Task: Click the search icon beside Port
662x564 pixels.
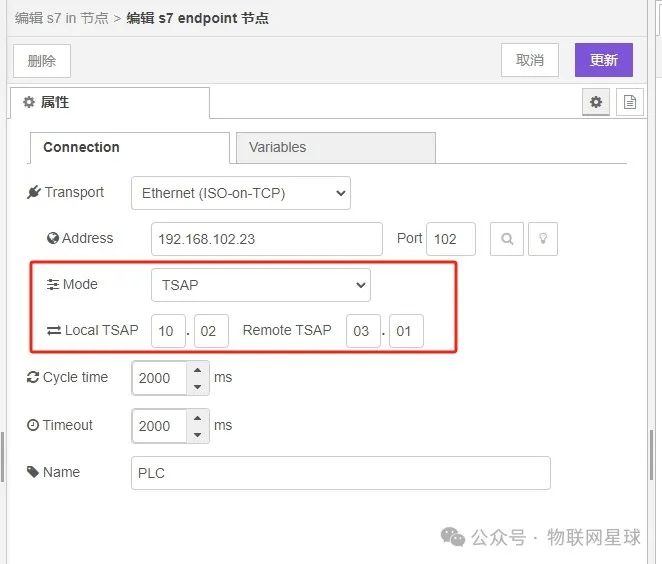Action: 507,239
